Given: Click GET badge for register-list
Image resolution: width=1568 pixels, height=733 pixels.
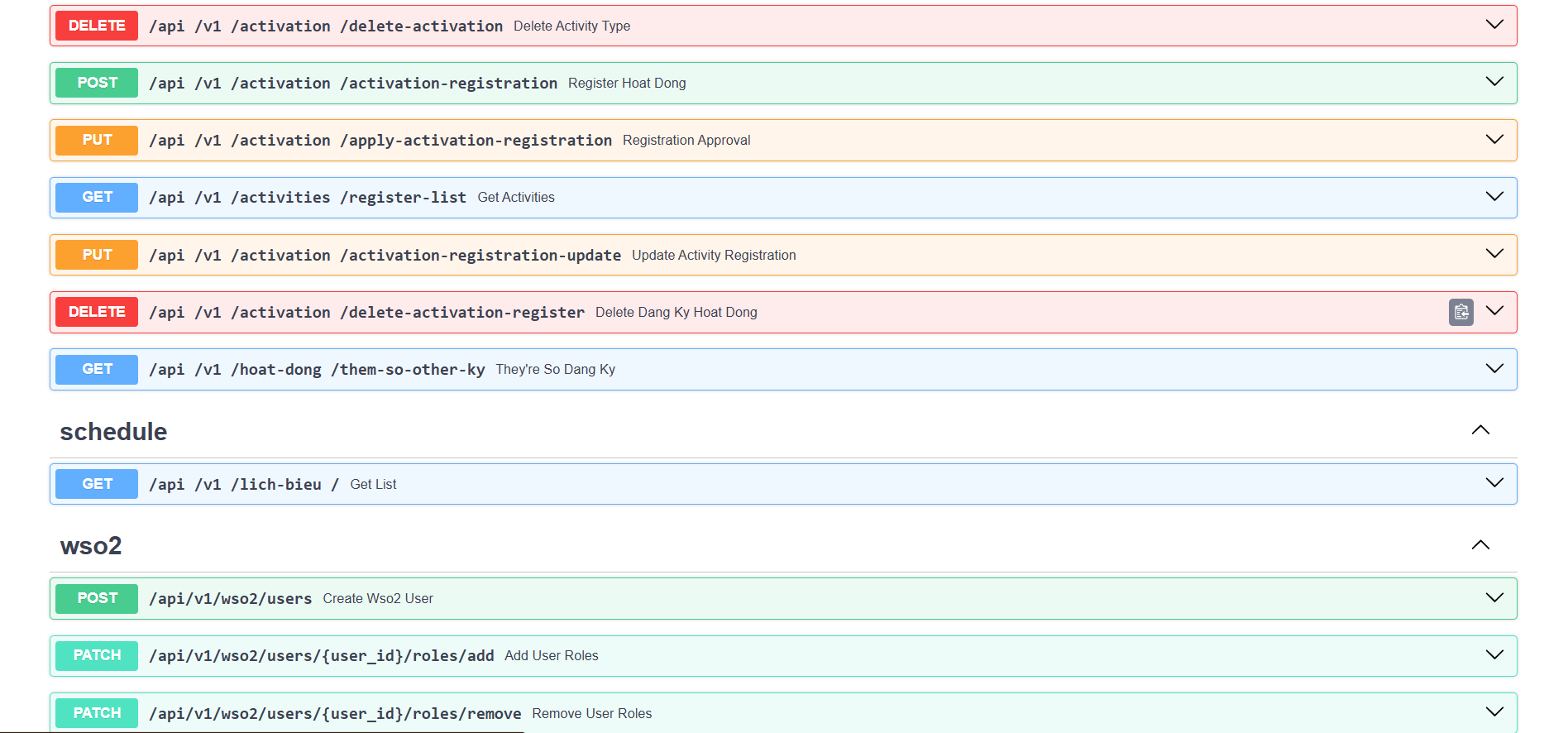Looking at the screenshot, I should [x=97, y=197].
